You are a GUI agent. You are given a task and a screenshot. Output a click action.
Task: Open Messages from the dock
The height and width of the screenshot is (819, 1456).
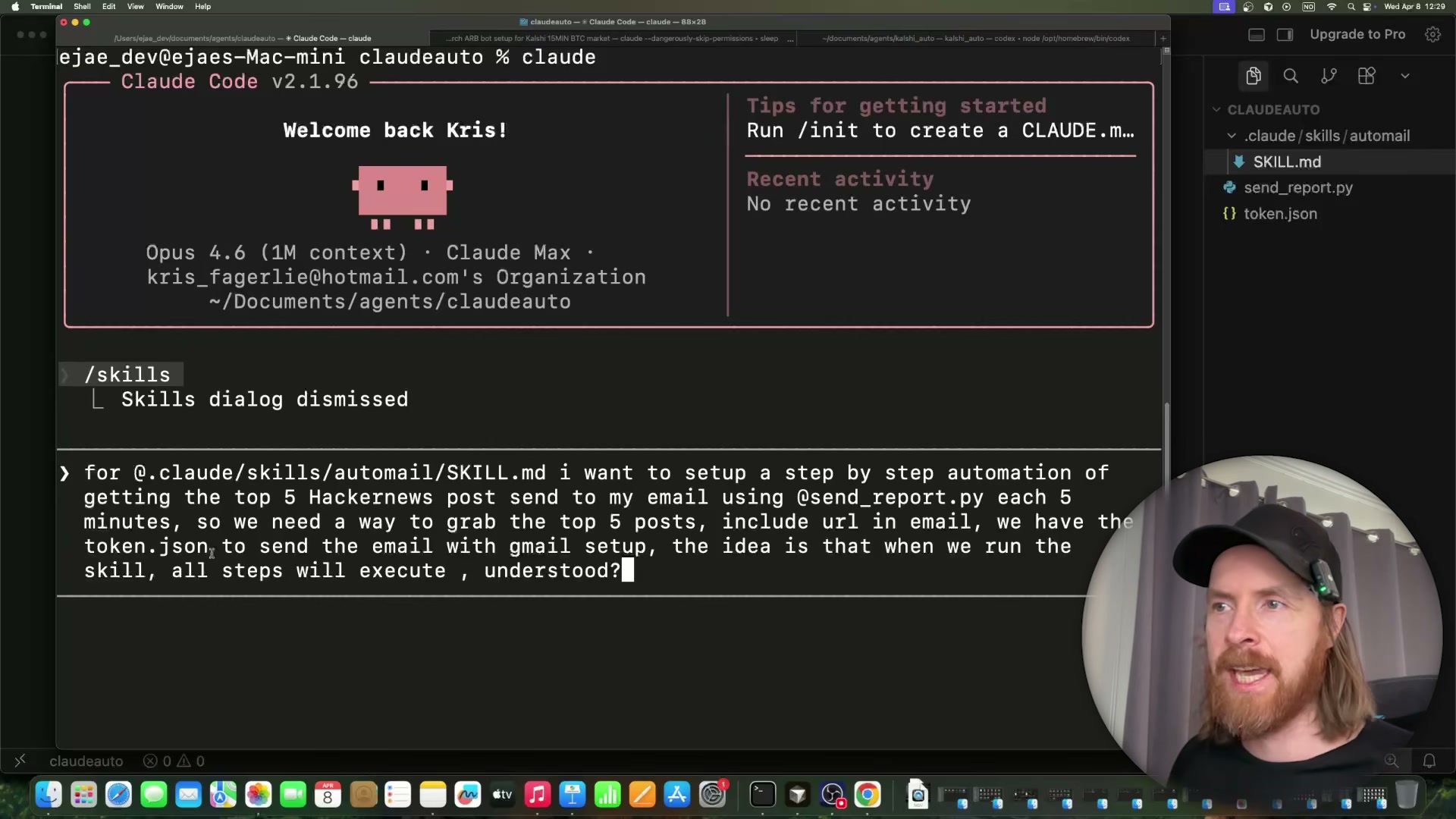(x=153, y=794)
